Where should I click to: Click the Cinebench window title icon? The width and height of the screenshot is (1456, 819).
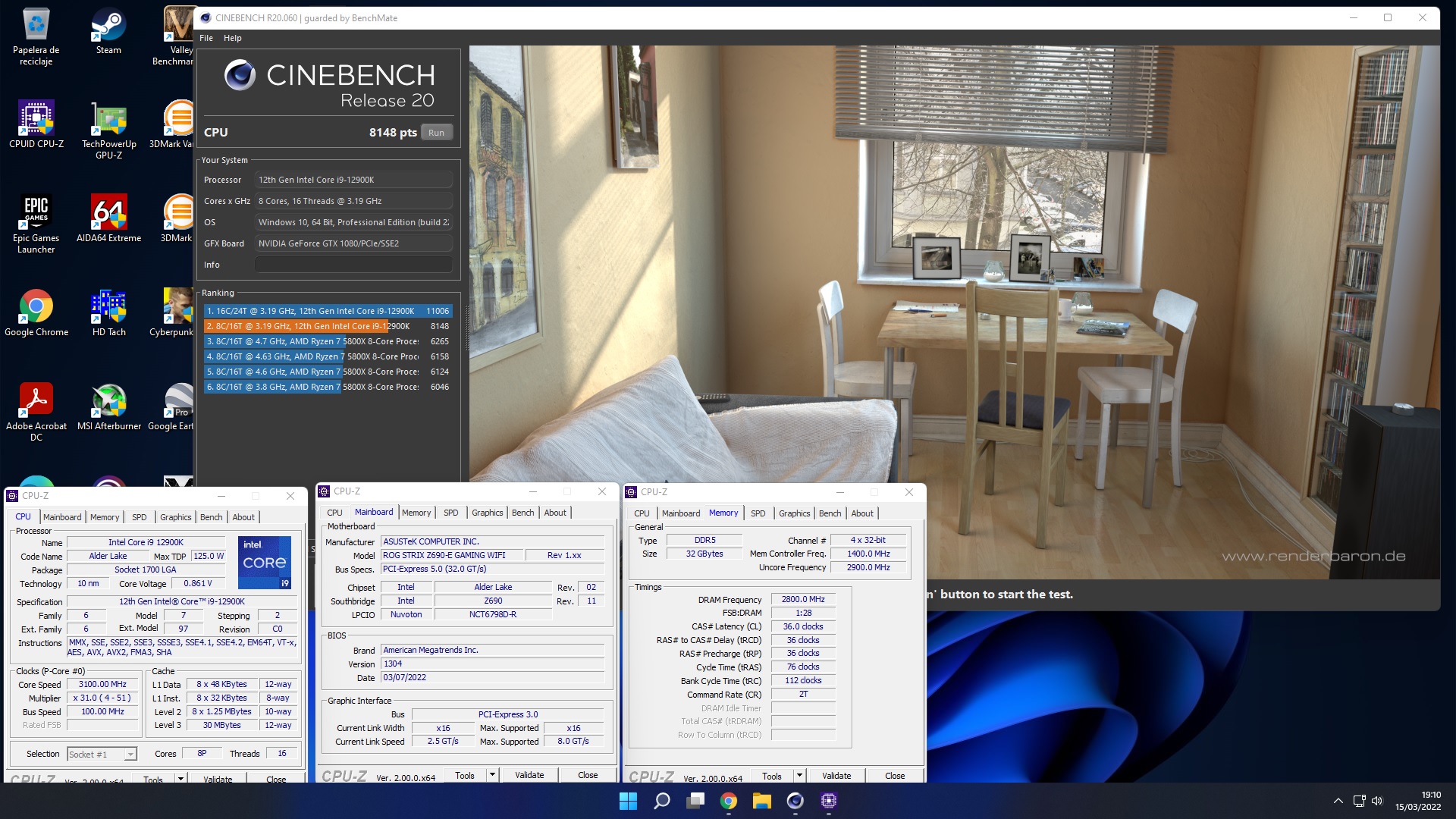(206, 17)
